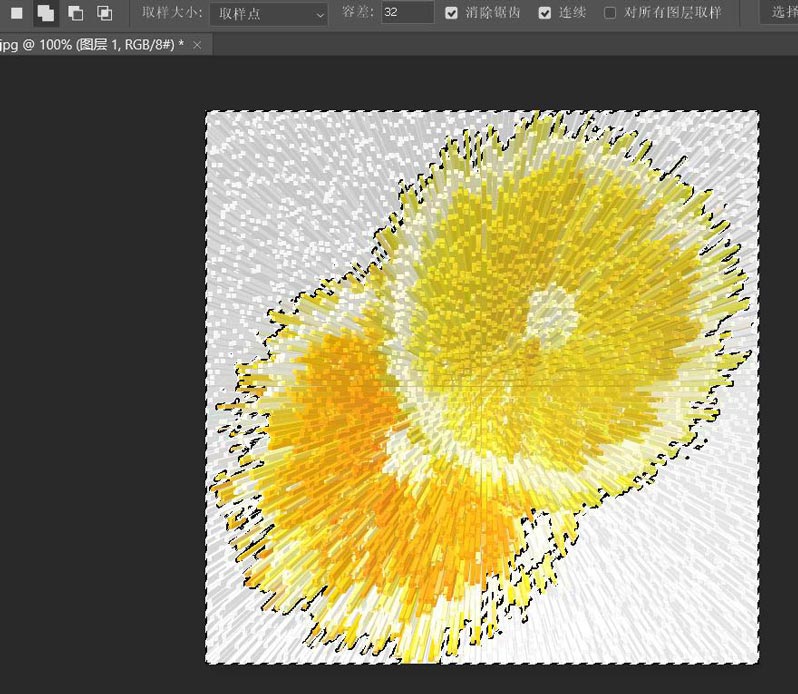Screen dimensions: 798x694
Task: Enable 对所有图层取样 checkbox
Action: click(x=610, y=13)
